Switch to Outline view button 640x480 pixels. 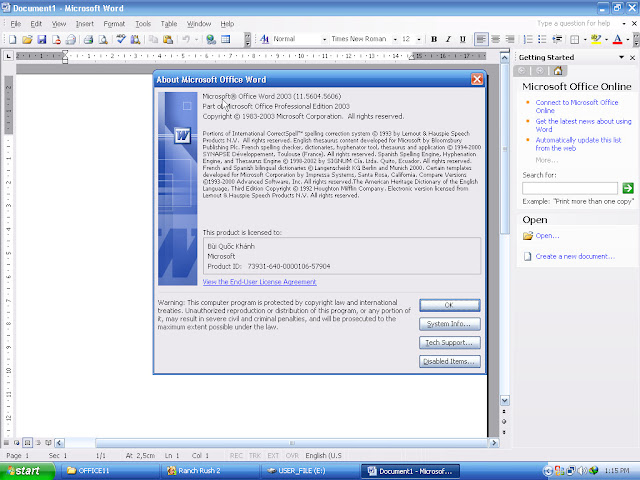[x=38, y=442]
